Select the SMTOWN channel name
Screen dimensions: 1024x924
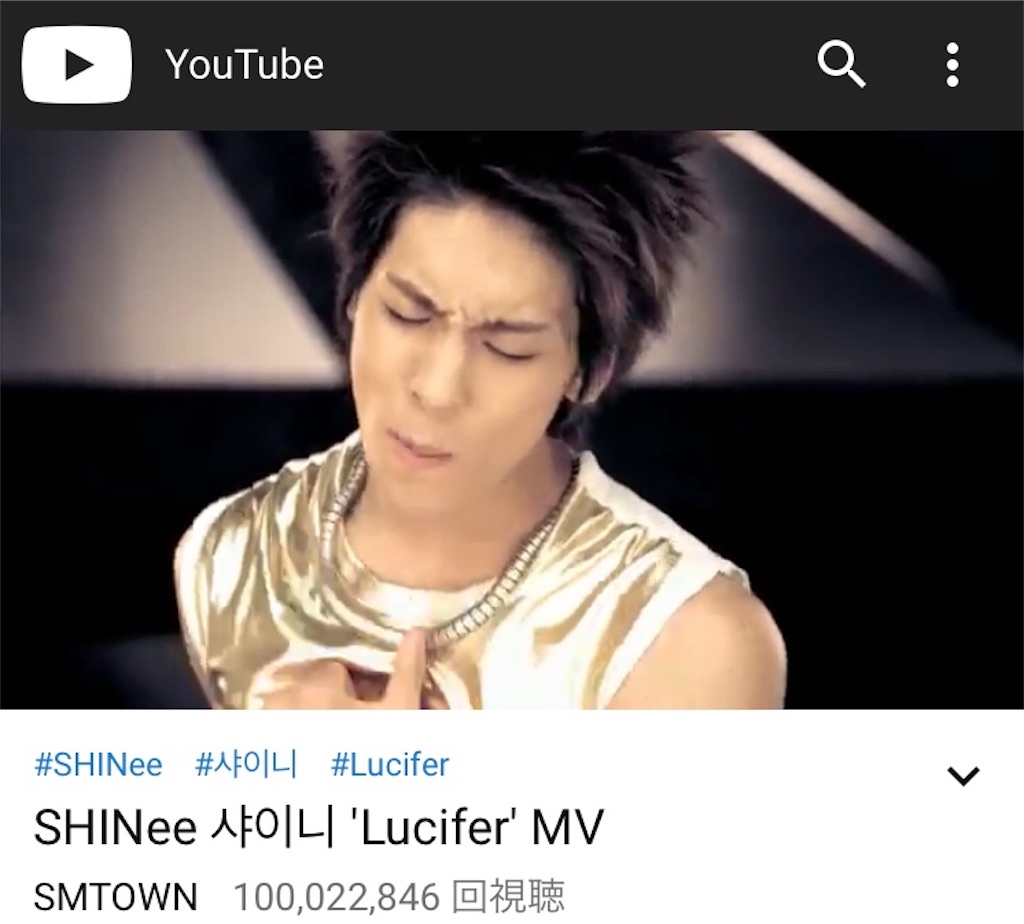point(116,897)
